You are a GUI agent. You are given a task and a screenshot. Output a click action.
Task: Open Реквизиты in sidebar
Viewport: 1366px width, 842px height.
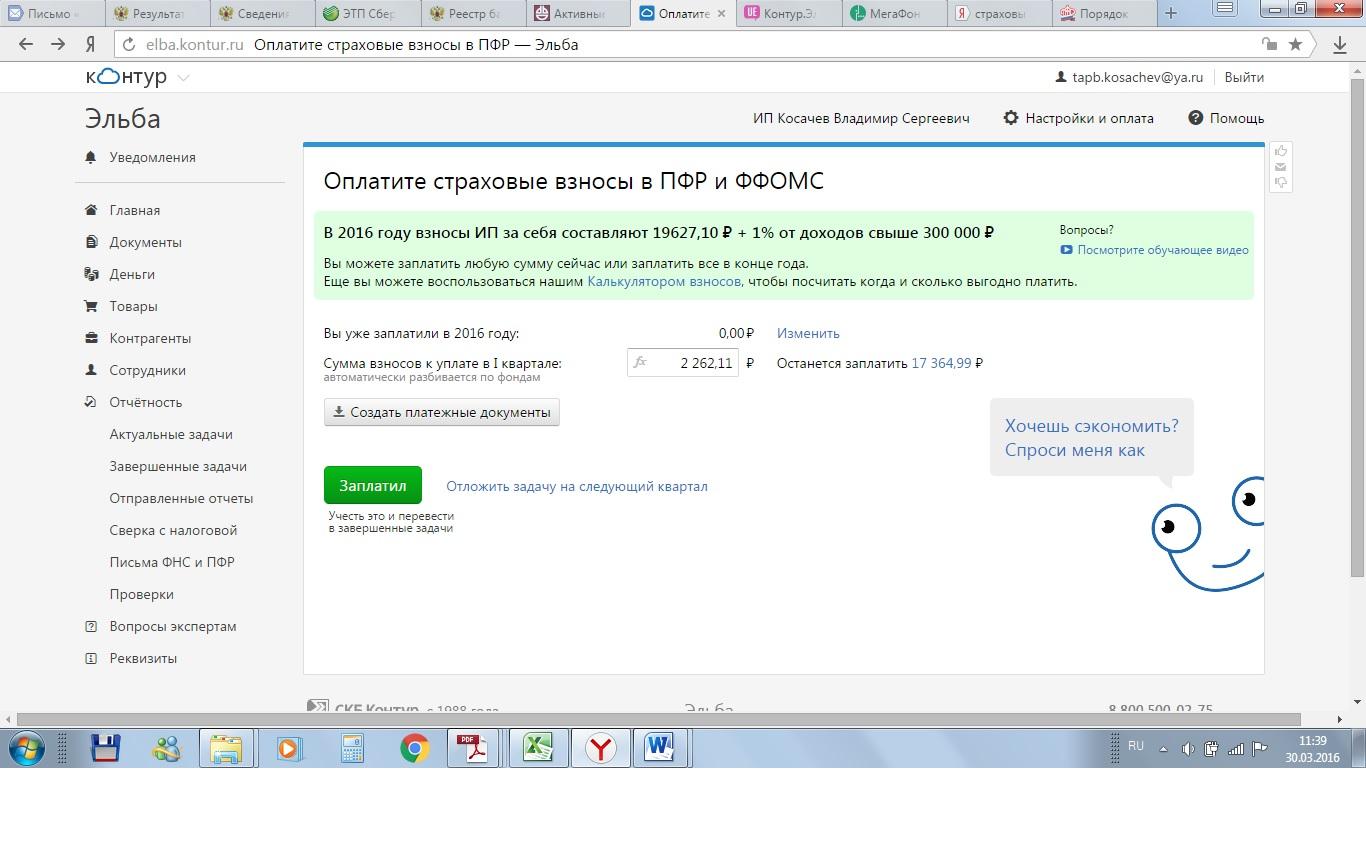coord(131,658)
